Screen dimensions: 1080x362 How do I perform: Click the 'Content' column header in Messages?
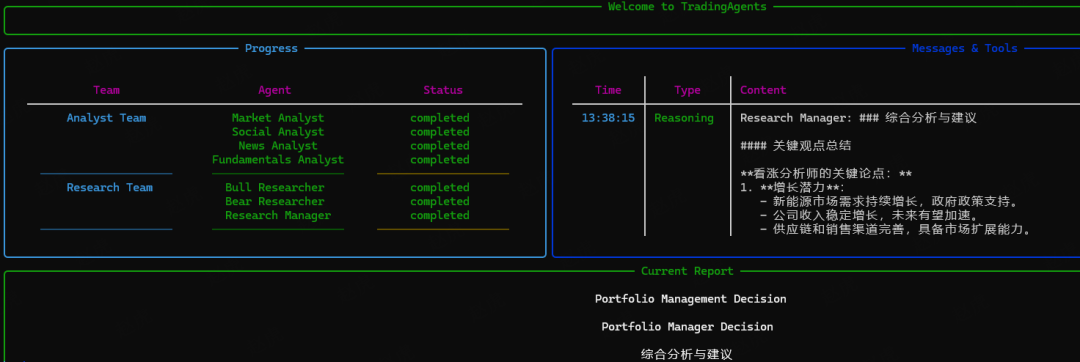point(763,90)
